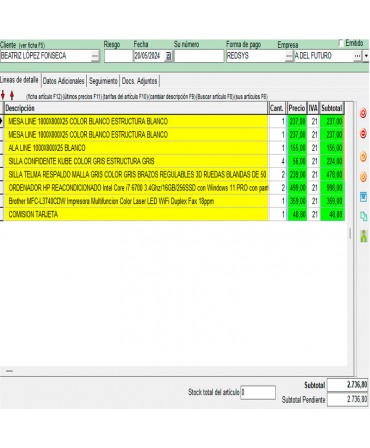Open the Forma de pago lookup button
The width and height of the screenshot is (370, 448).
[x=289, y=56]
